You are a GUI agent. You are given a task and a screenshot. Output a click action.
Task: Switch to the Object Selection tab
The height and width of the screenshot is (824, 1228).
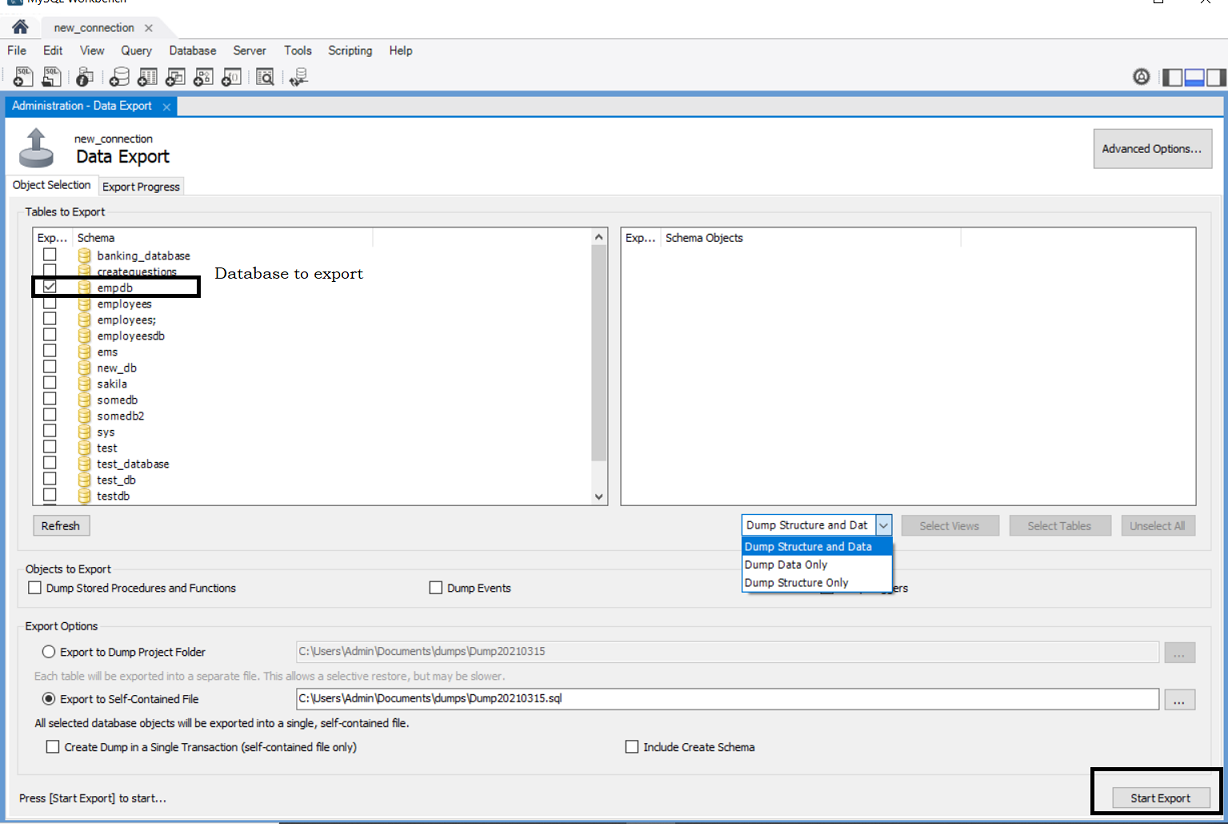click(x=52, y=185)
